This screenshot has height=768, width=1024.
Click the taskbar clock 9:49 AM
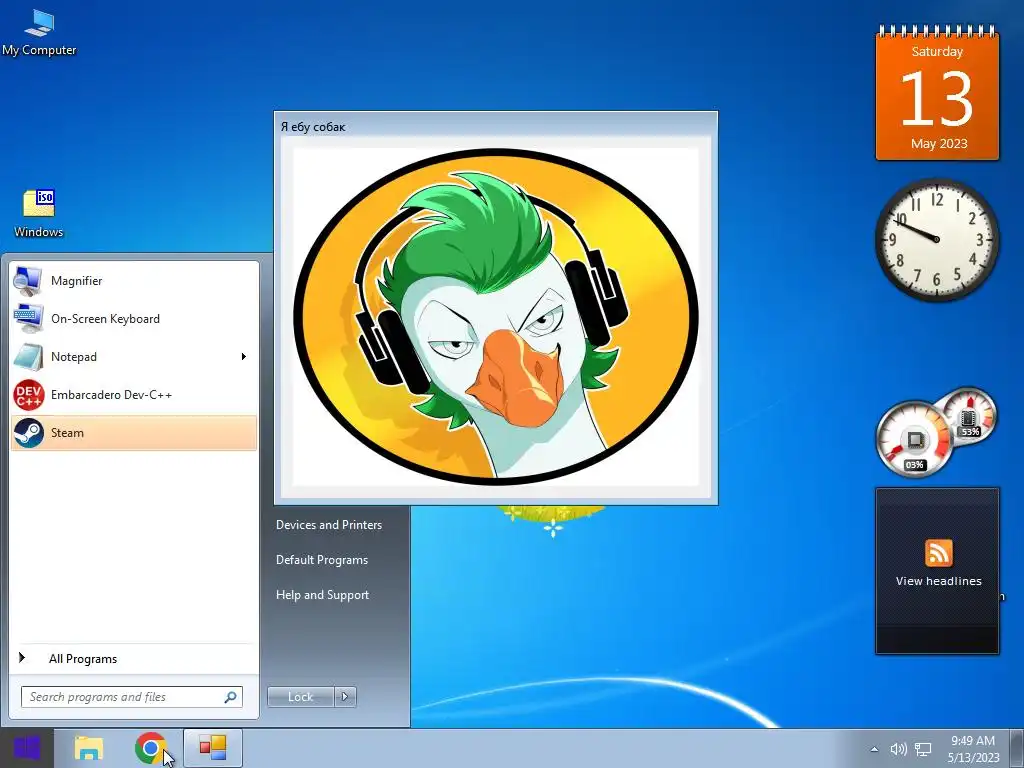click(973, 741)
